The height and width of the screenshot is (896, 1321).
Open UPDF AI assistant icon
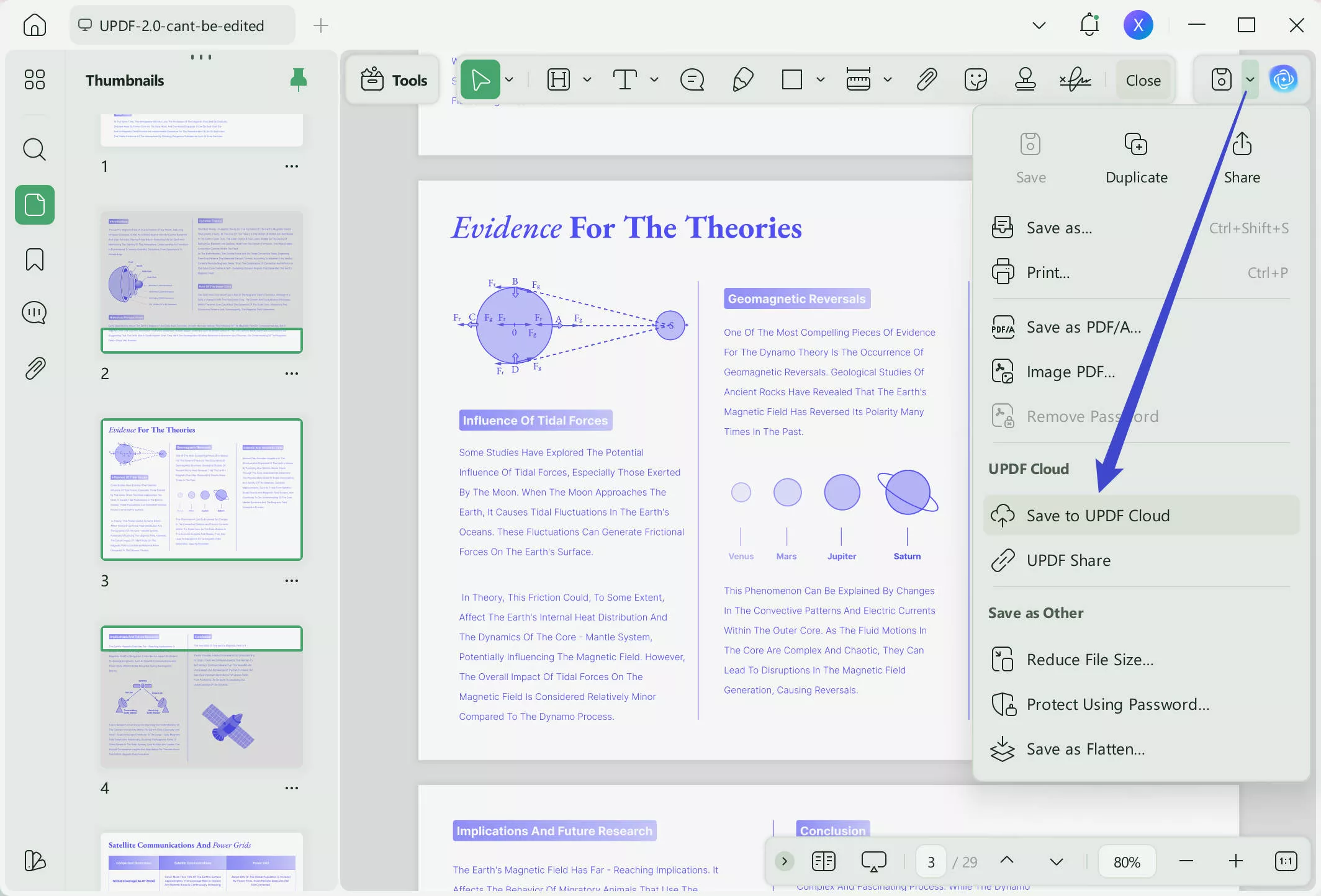[x=1283, y=79]
